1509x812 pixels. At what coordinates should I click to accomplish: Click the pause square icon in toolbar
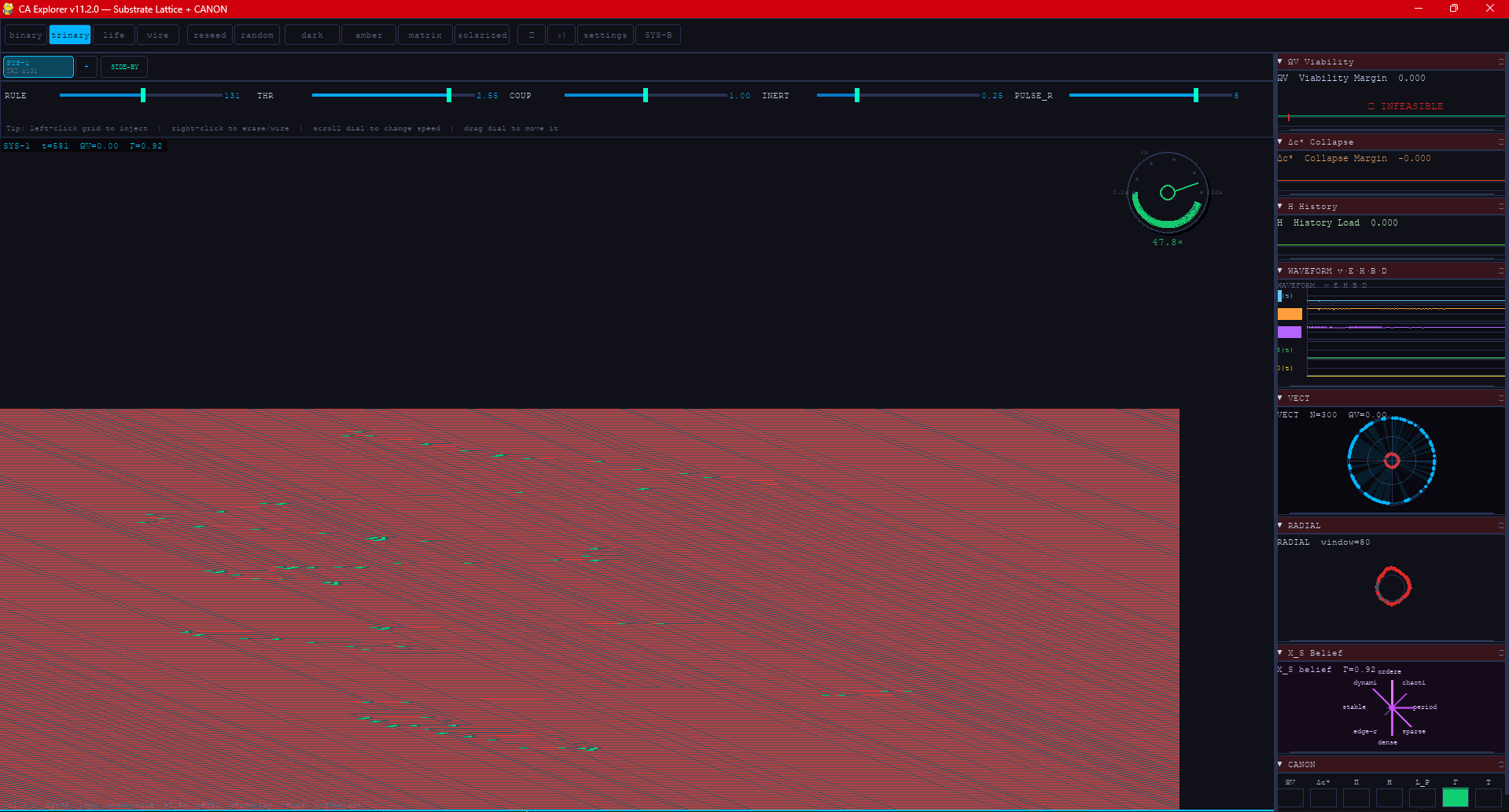[x=532, y=35]
